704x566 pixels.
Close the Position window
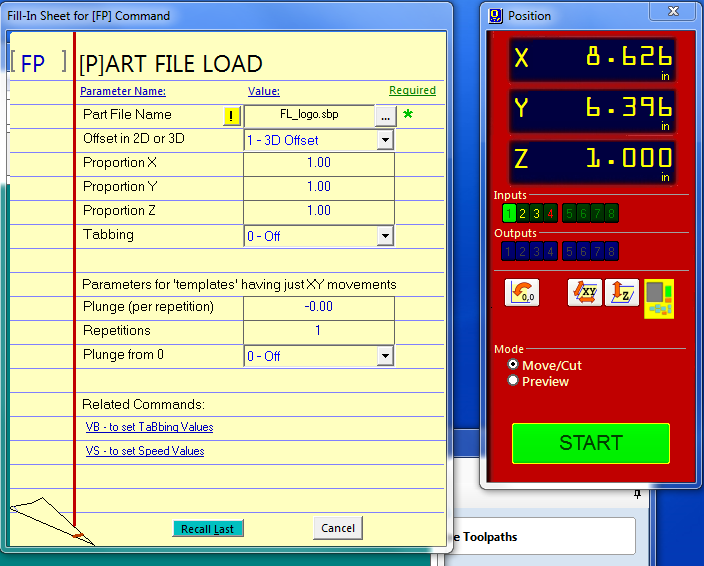[x=673, y=11]
